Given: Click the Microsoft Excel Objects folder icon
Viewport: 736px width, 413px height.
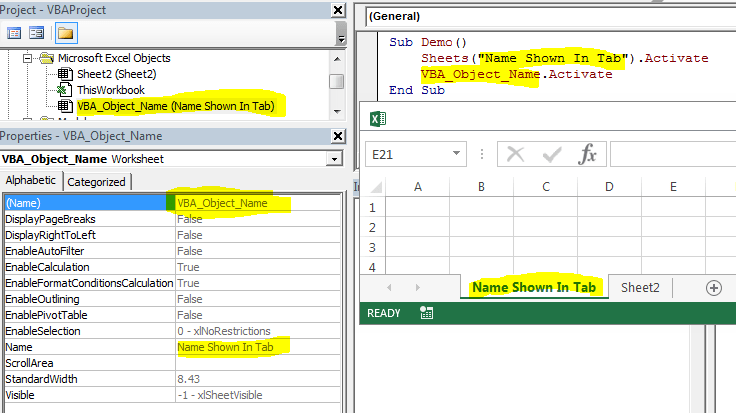Looking at the screenshot, I should [x=46, y=58].
